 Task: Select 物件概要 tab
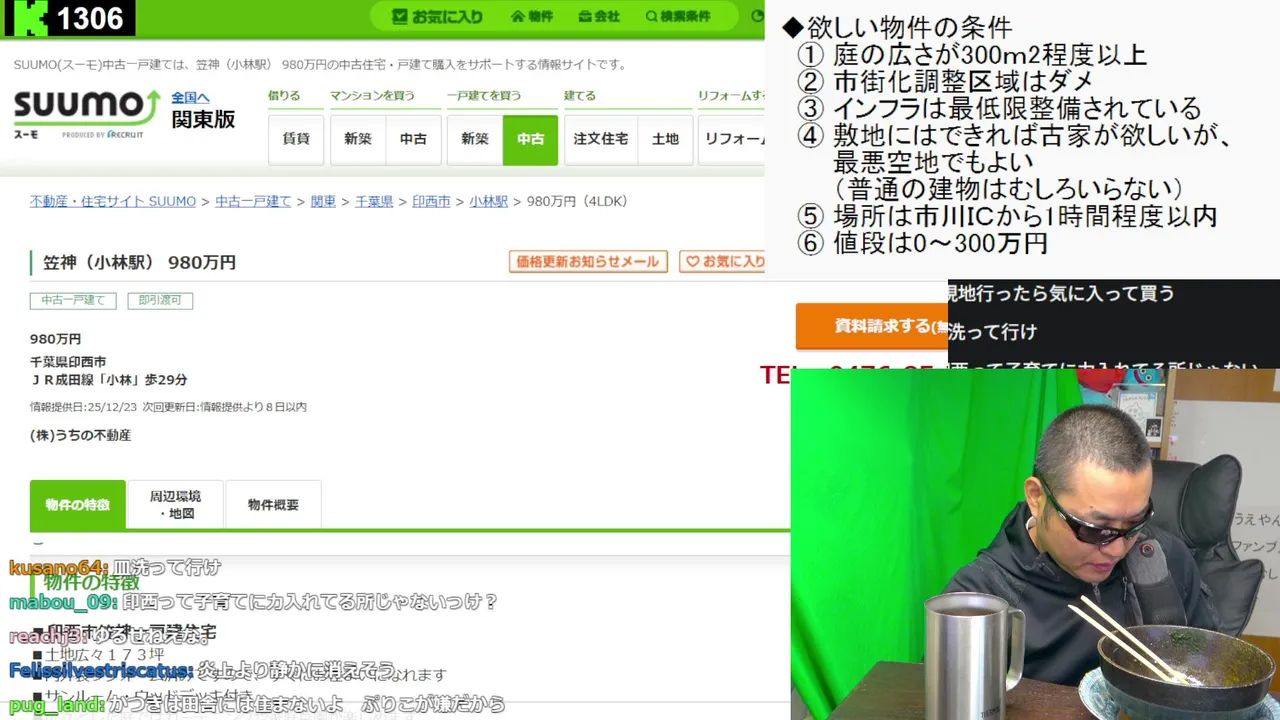(273, 505)
